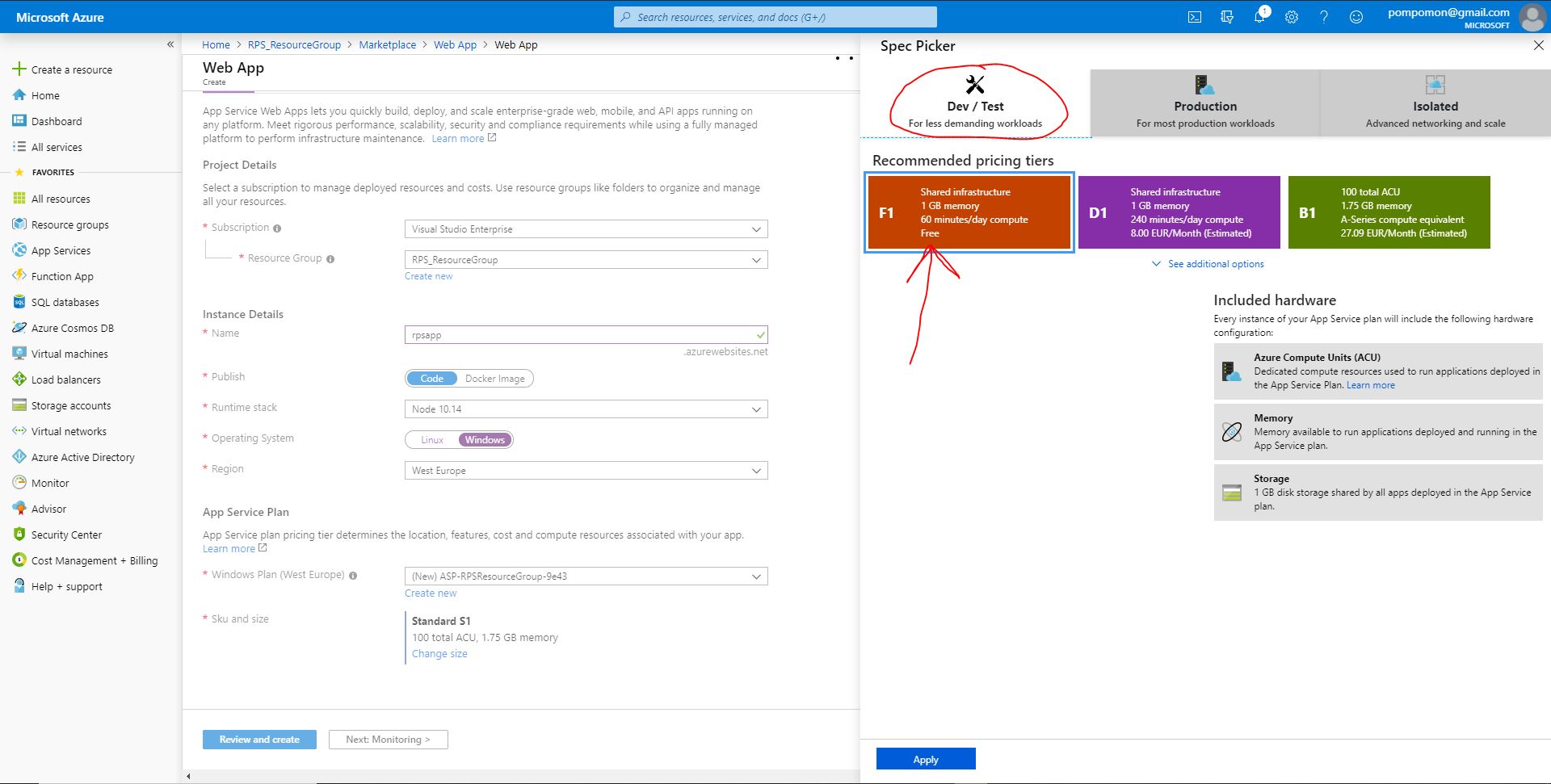Open feedback smiley icon
Viewport: 1551px width, 784px height.
(1356, 17)
